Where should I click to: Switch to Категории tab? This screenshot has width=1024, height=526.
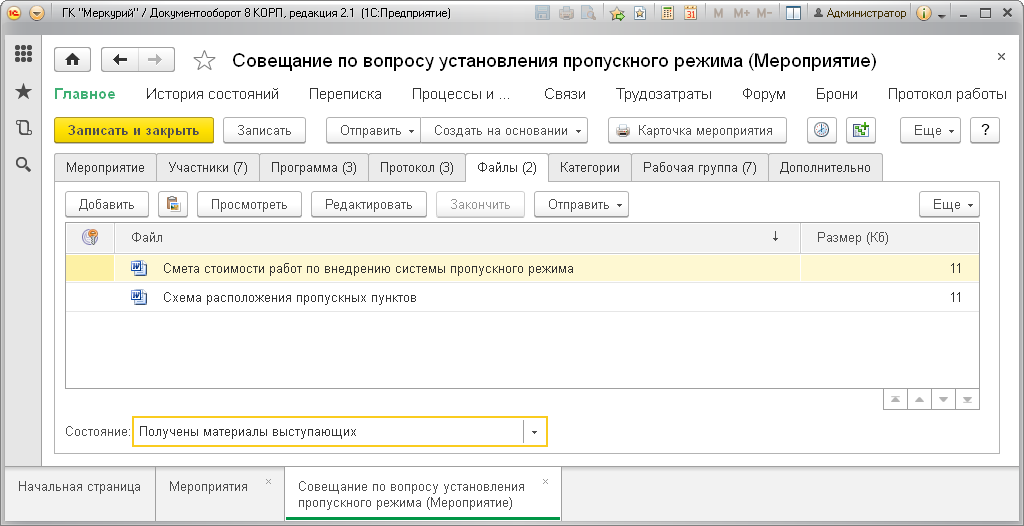[590, 167]
